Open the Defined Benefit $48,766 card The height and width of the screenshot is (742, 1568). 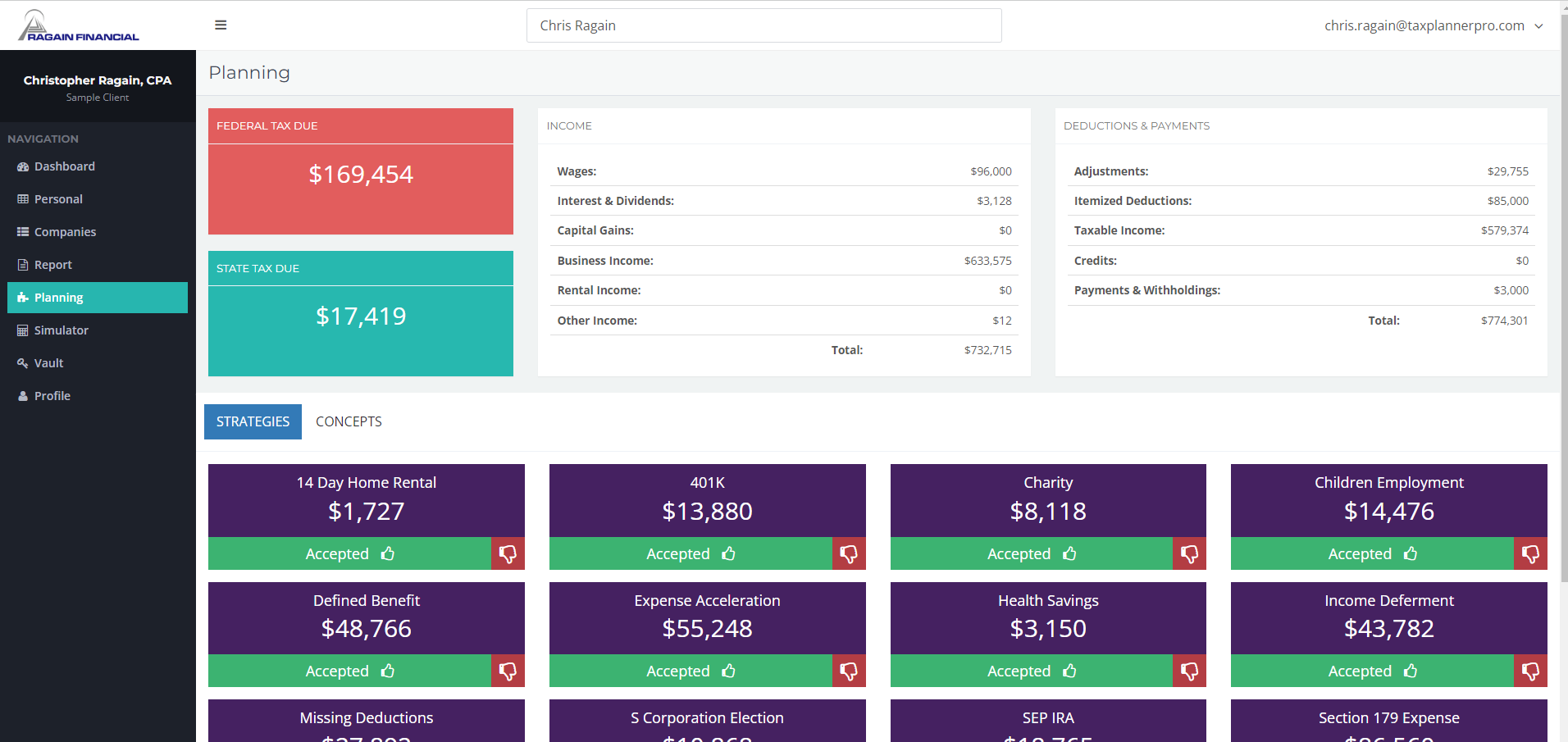tap(367, 618)
